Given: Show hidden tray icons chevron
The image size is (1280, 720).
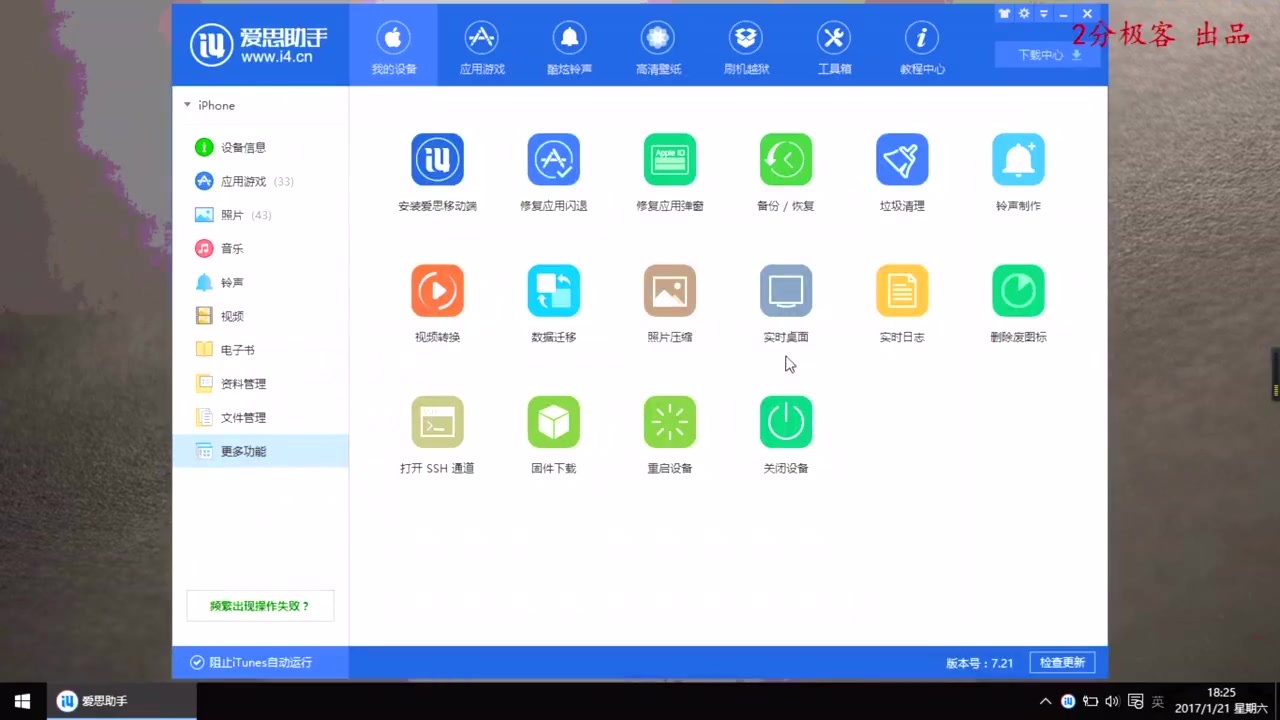Looking at the screenshot, I should [1046, 701].
